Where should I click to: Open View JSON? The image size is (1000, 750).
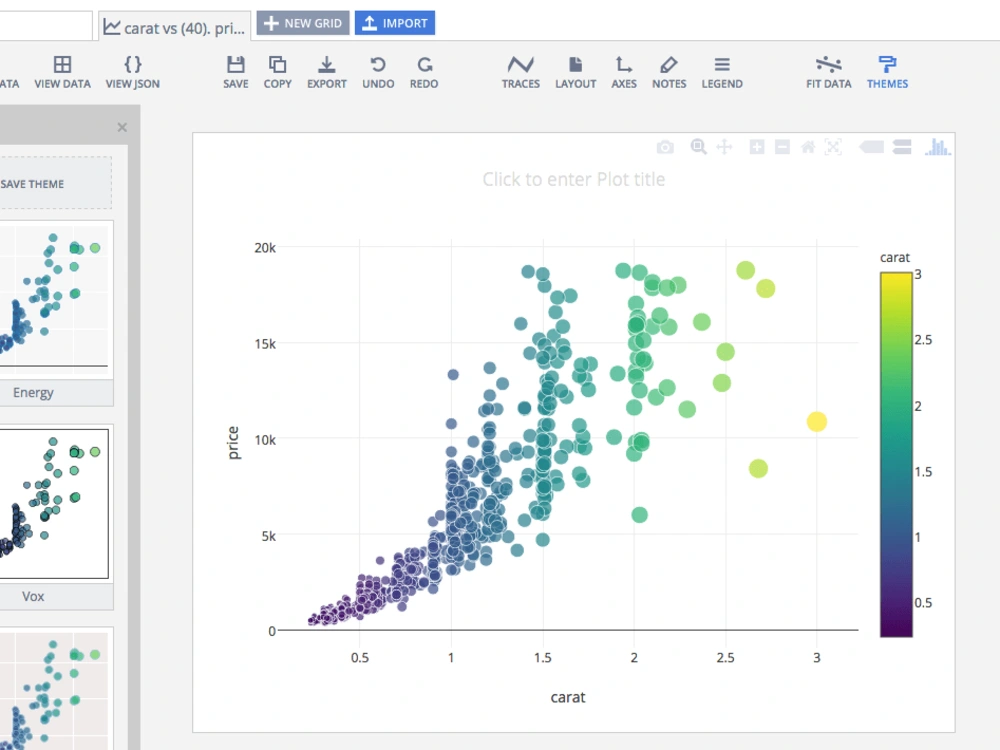[132, 70]
